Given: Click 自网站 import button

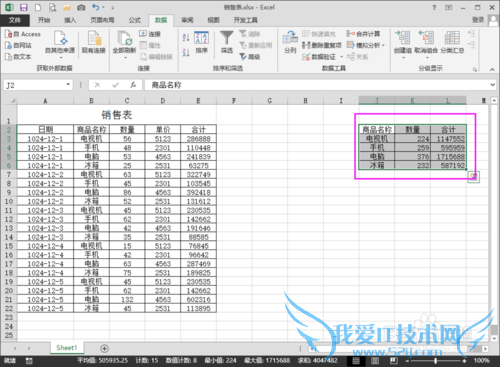Looking at the screenshot, I should (x=18, y=45).
